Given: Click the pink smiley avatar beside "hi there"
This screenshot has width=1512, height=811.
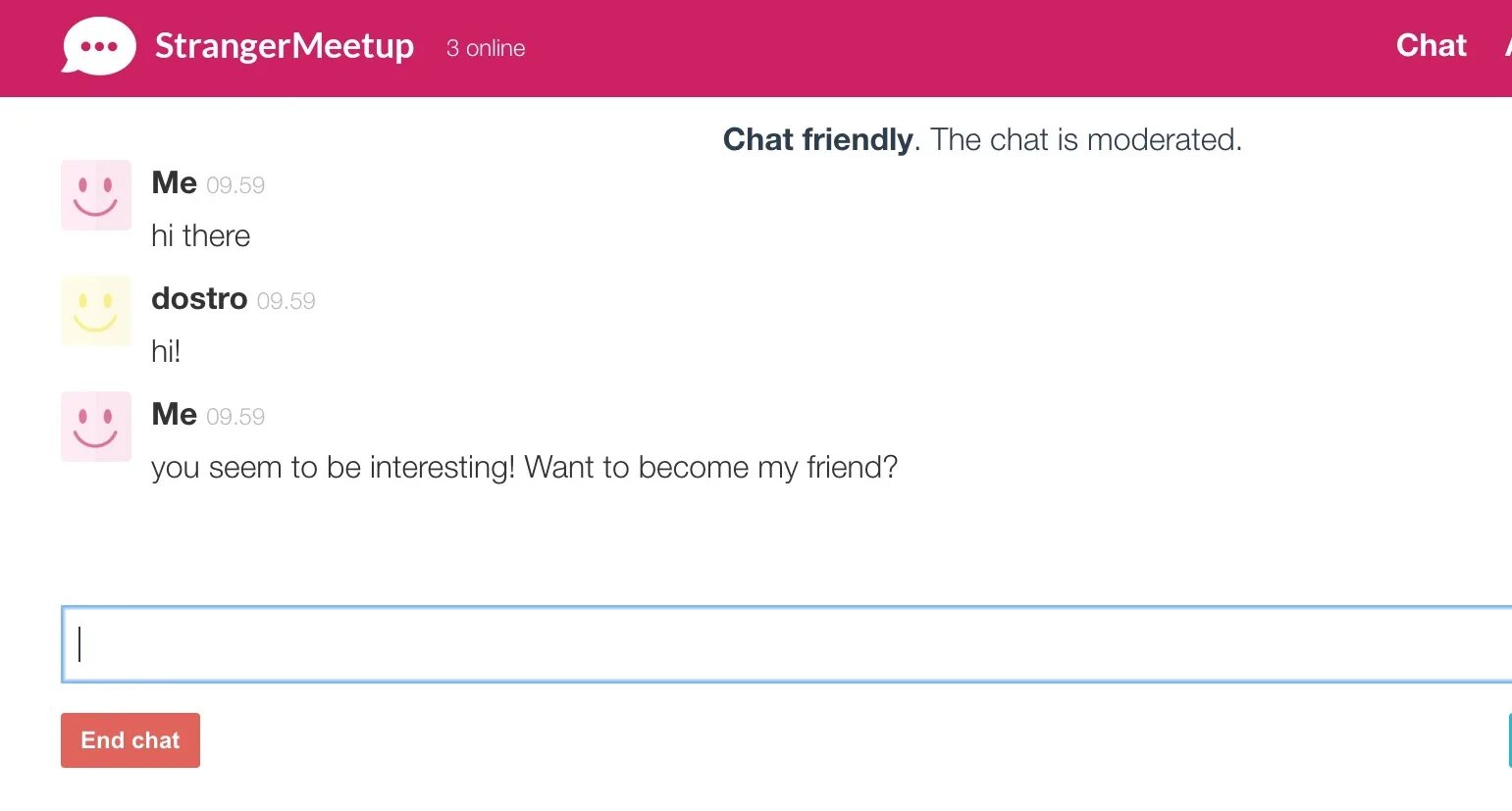Looking at the screenshot, I should click(96, 195).
